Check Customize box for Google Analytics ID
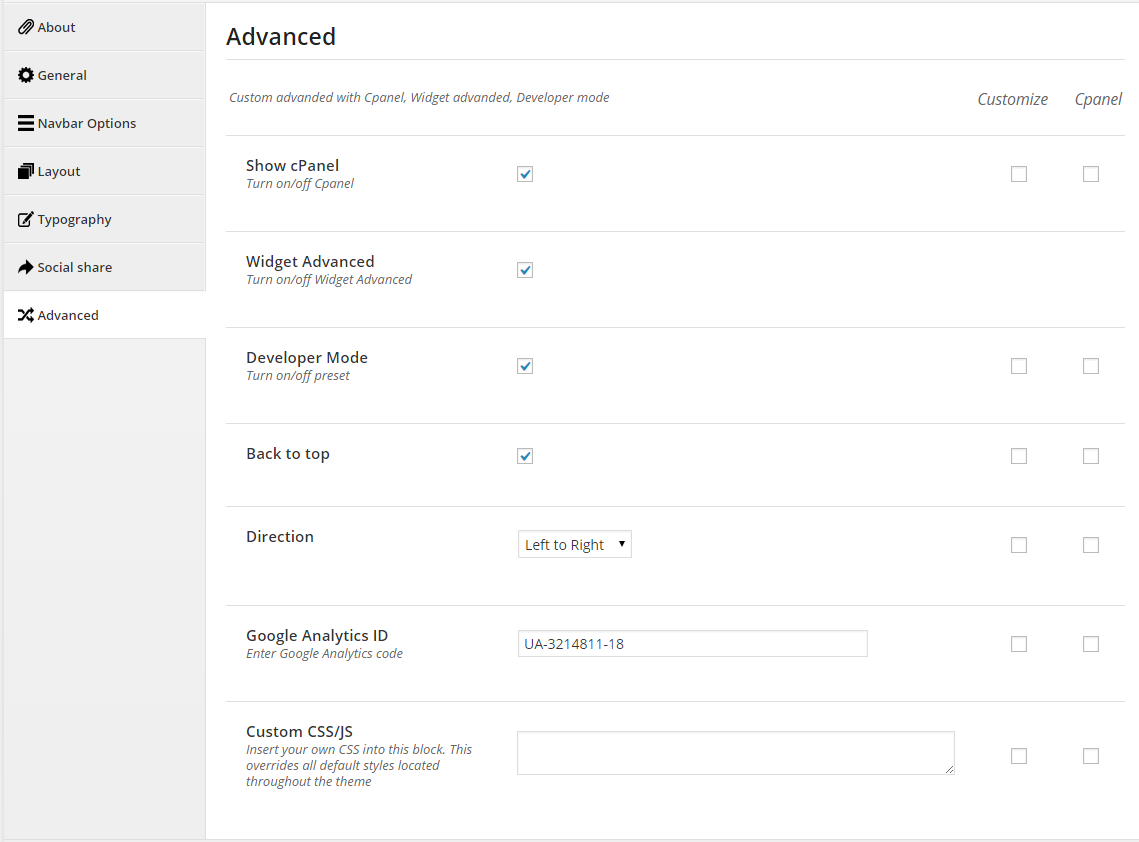 tap(1018, 644)
